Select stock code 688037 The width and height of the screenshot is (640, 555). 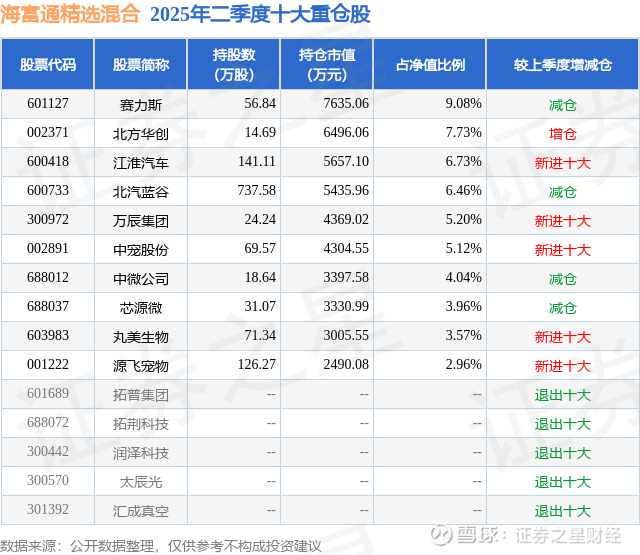pos(48,306)
